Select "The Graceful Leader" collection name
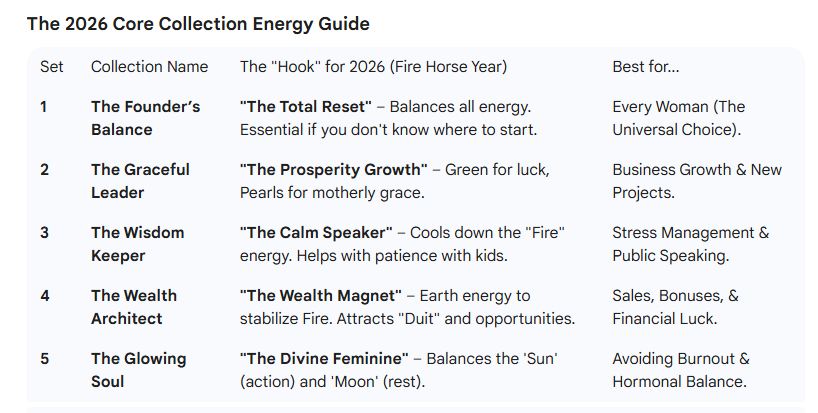Screen dimensions: 818x413 (140, 181)
